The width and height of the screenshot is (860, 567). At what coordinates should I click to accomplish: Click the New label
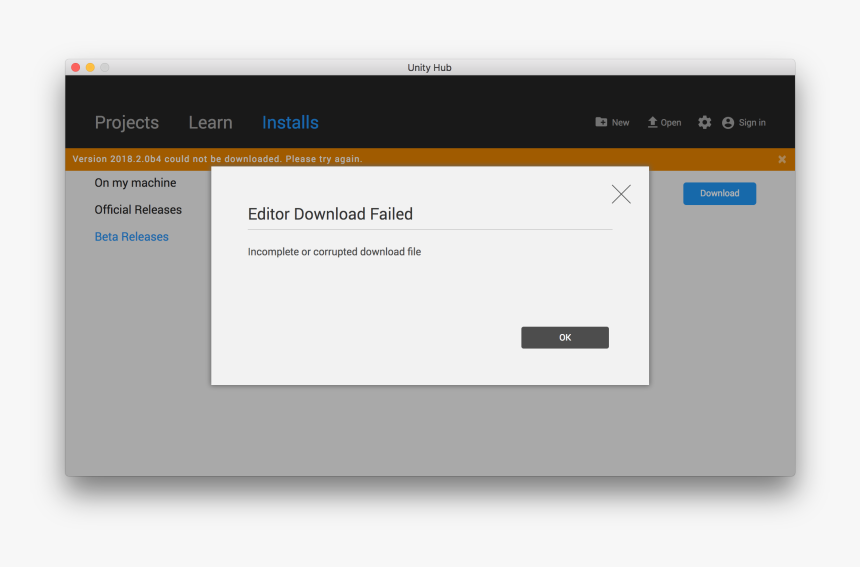tap(620, 122)
